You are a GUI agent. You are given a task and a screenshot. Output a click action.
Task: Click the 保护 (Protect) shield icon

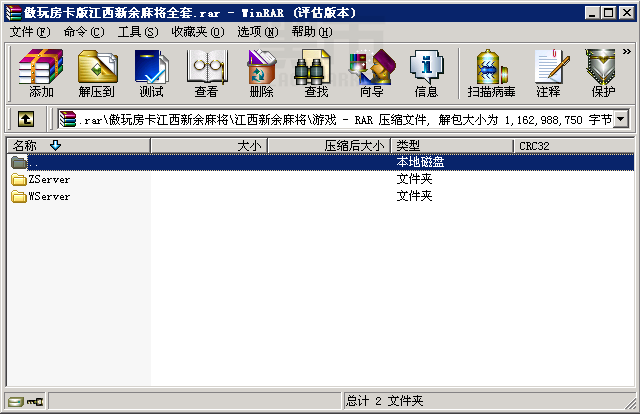[x=603, y=73]
